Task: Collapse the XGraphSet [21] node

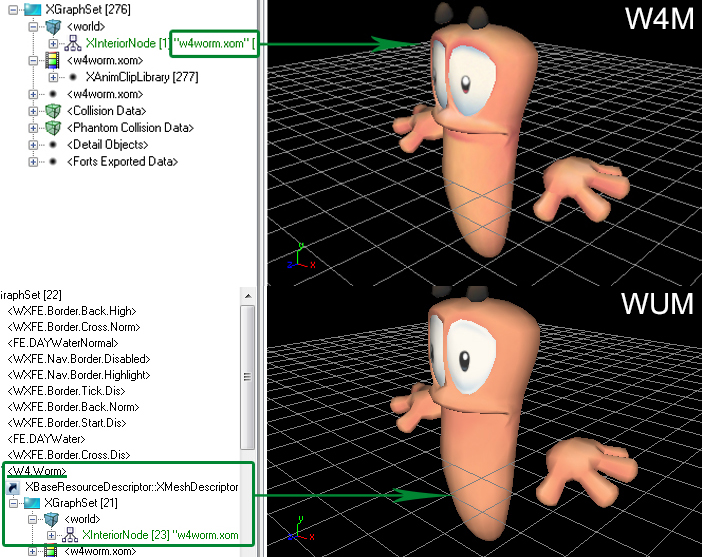Action: click(13, 503)
